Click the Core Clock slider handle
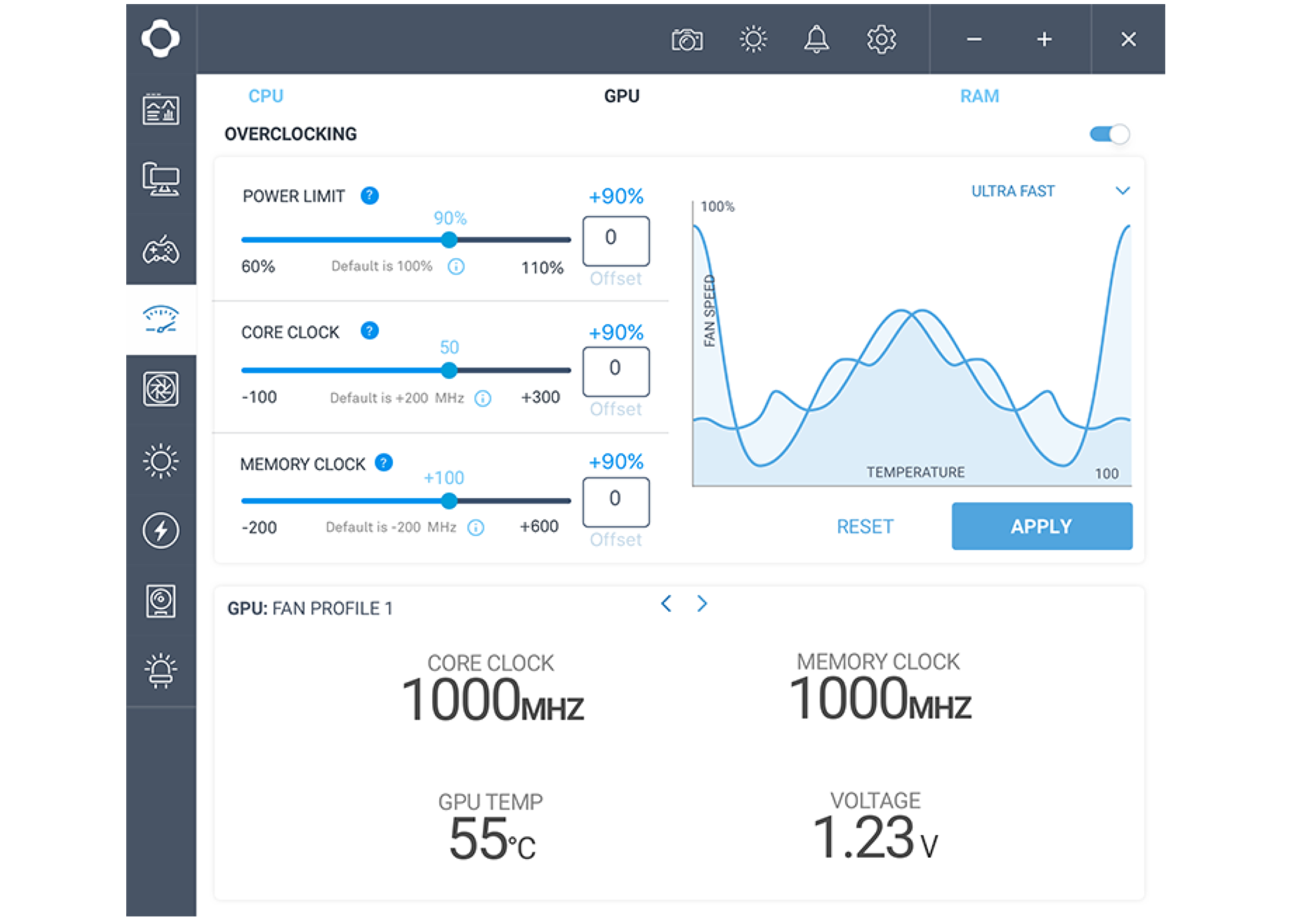This screenshot has height=924, width=1292. point(449,371)
